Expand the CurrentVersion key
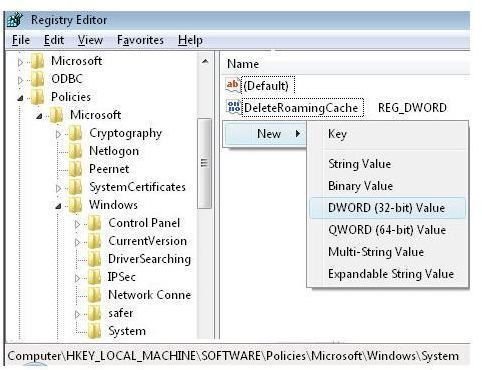This screenshot has width=482, height=370. [77, 242]
